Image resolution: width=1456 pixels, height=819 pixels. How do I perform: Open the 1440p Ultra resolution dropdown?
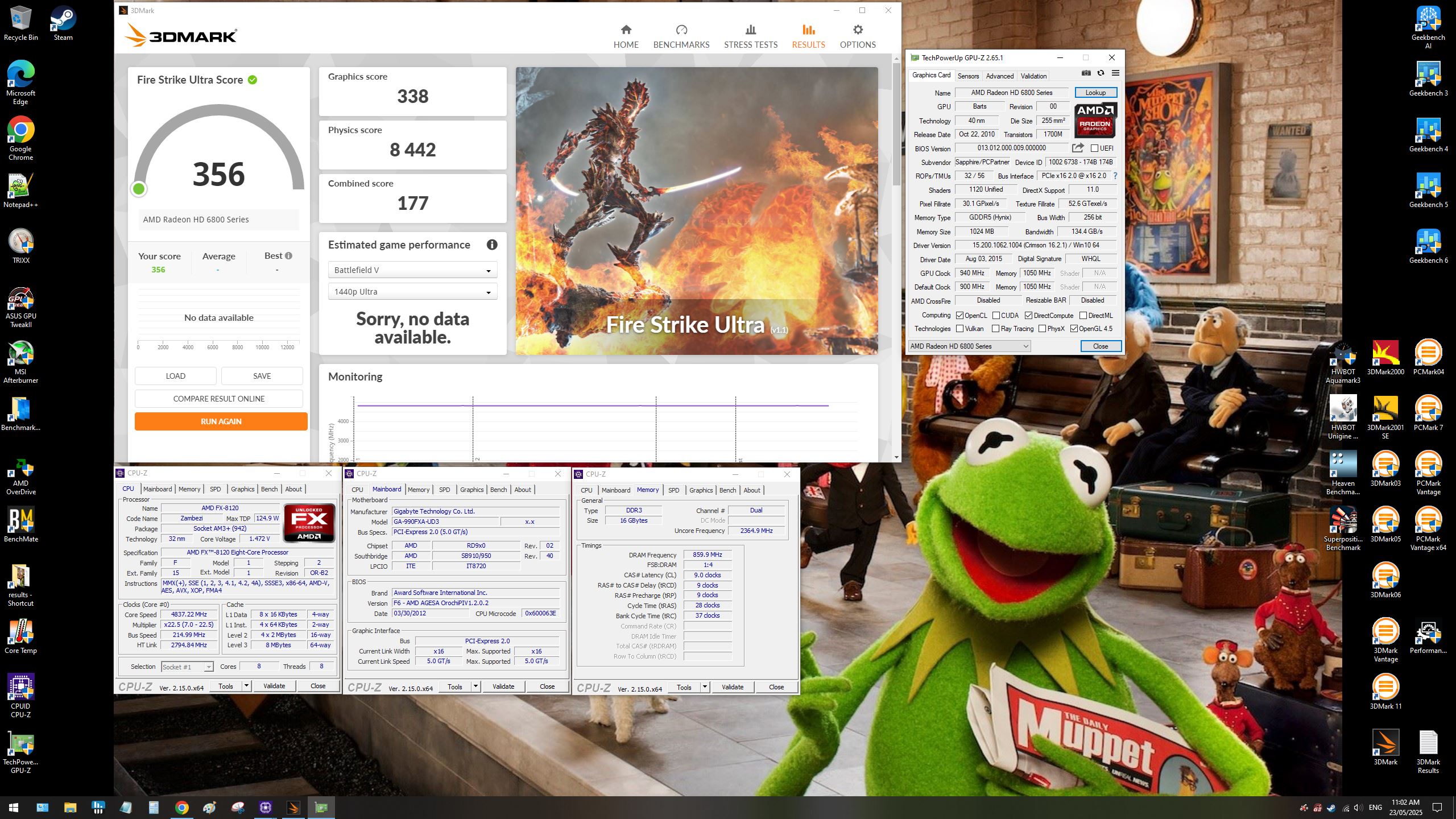point(412,292)
